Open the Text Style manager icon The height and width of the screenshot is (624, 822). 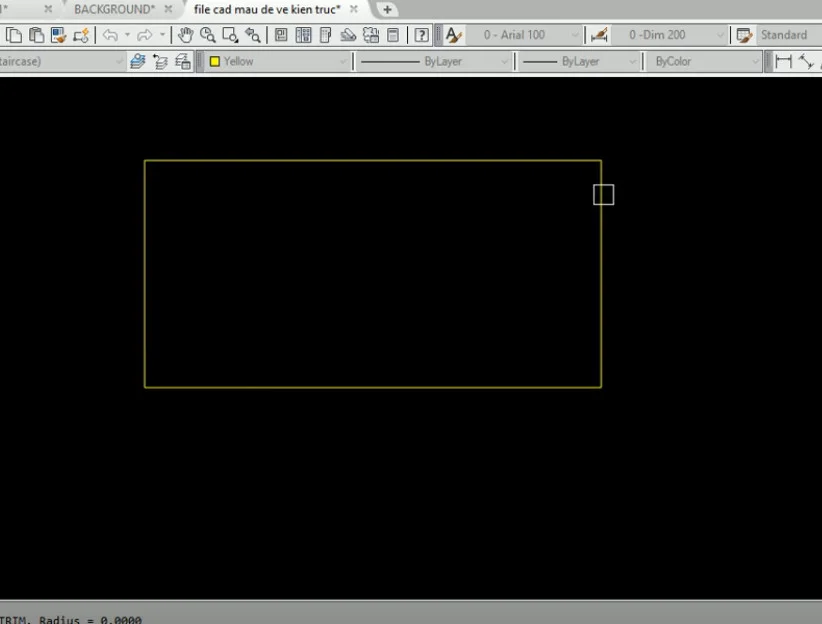453,35
